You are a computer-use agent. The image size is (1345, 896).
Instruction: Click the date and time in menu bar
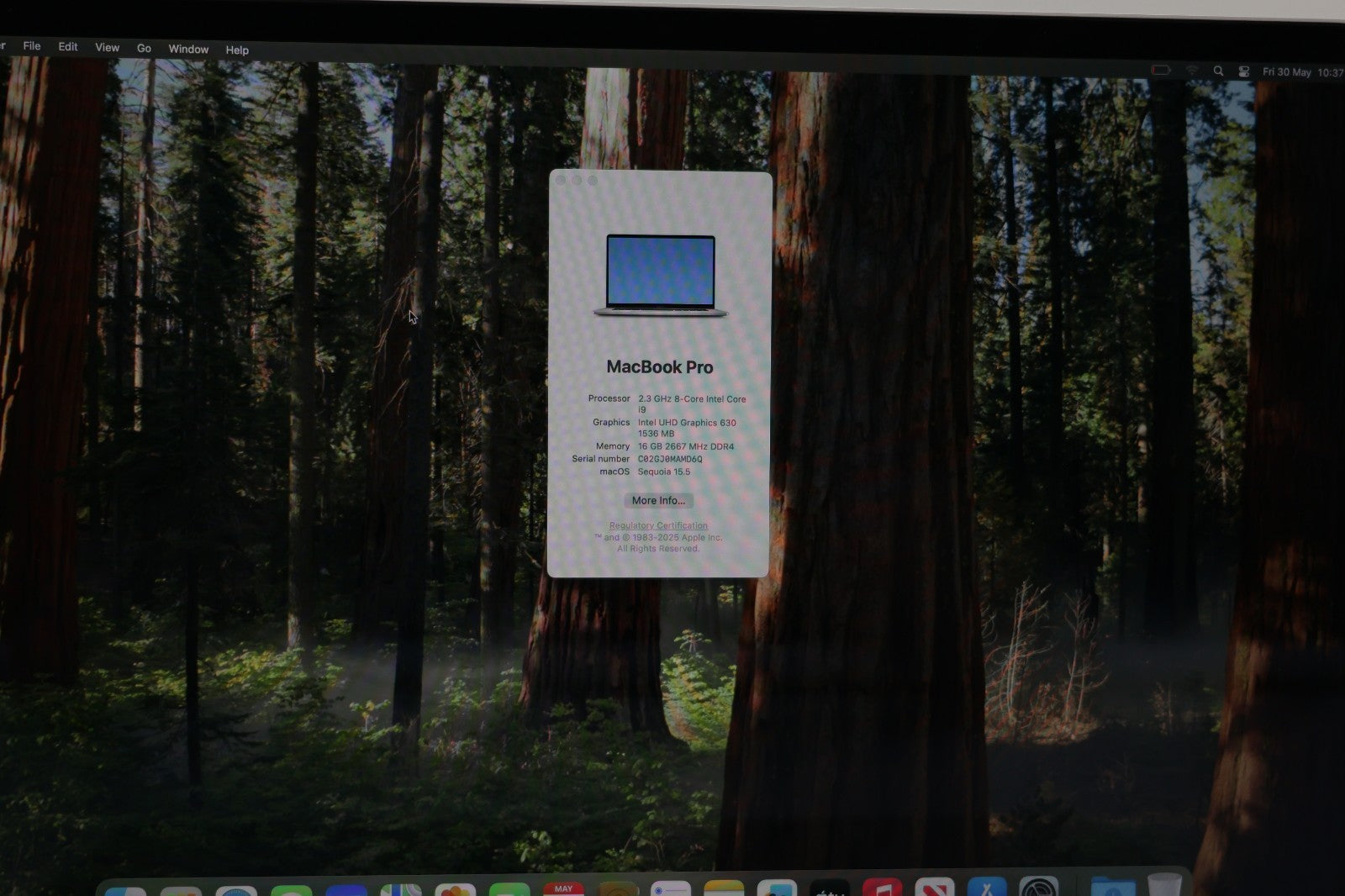(x=1302, y=72)
